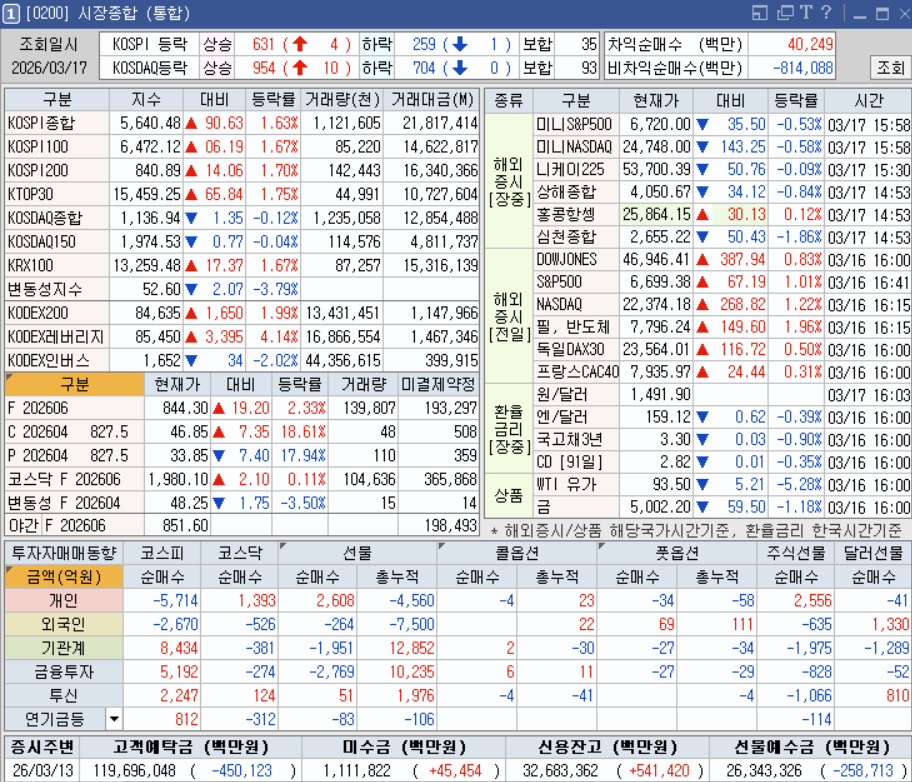Select the KOSDAQ종합 row label
Image resolution: width=912 pixels, height=782 pixels.
pos(57,218)
